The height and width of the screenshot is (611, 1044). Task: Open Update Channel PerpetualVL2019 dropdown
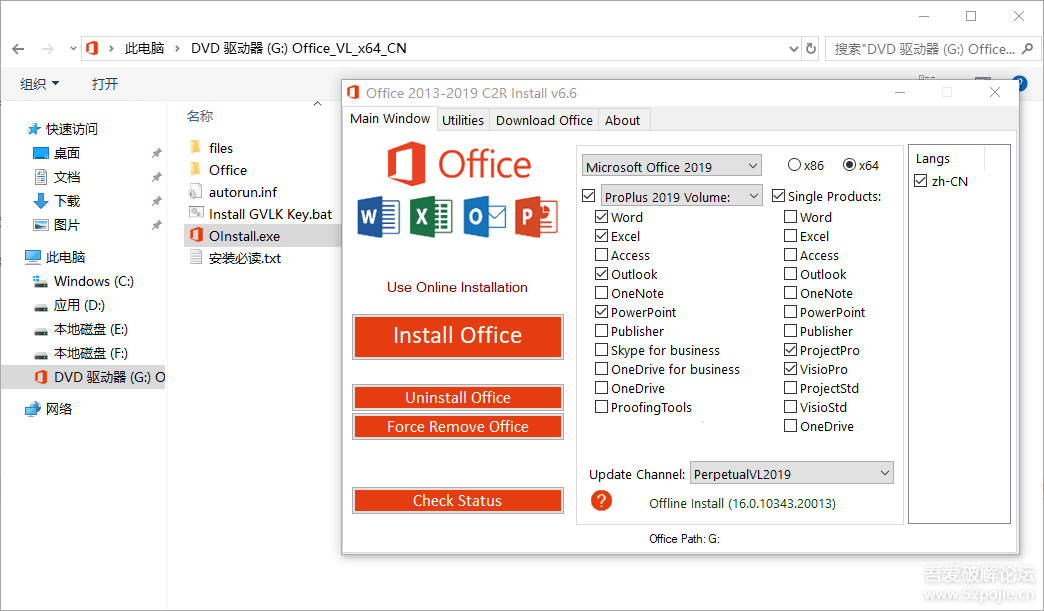point(792,474)
